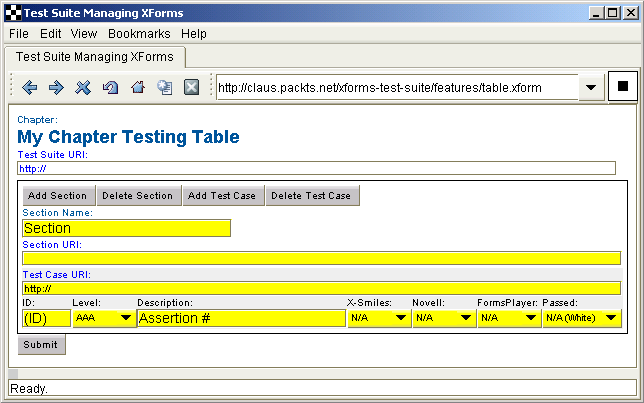Click the Delete Test Case button

tap(311, 195)
